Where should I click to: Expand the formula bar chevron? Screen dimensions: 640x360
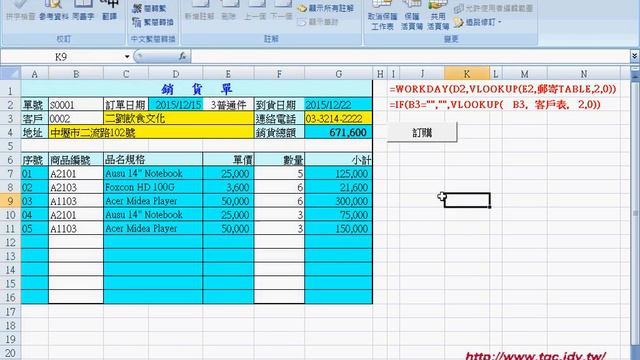click(x=634, y=56)
